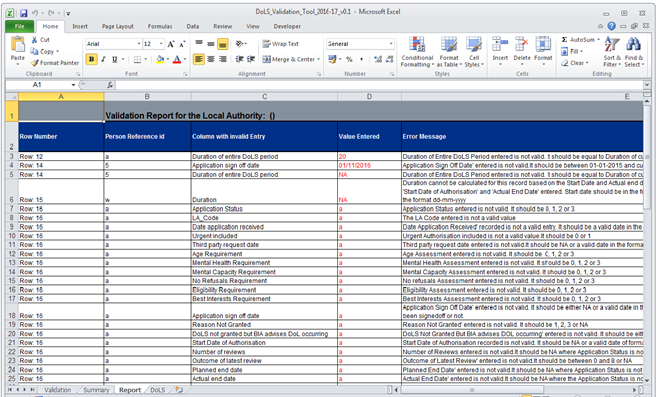
Task: Toggle Align Text Left
Action: pyautogui.click(x=199, y=59)
